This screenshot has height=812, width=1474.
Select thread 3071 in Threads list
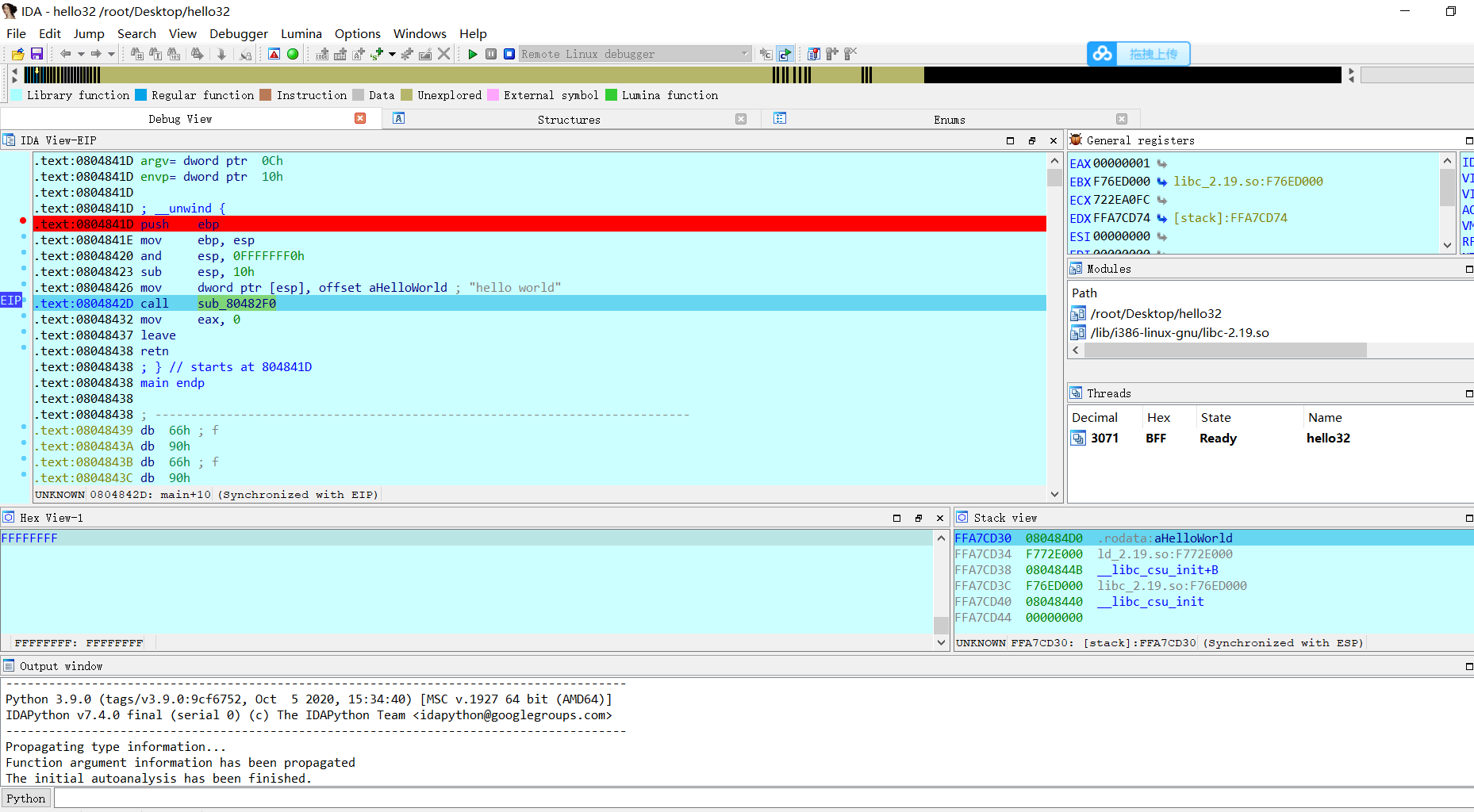[x=1104, y=439]
